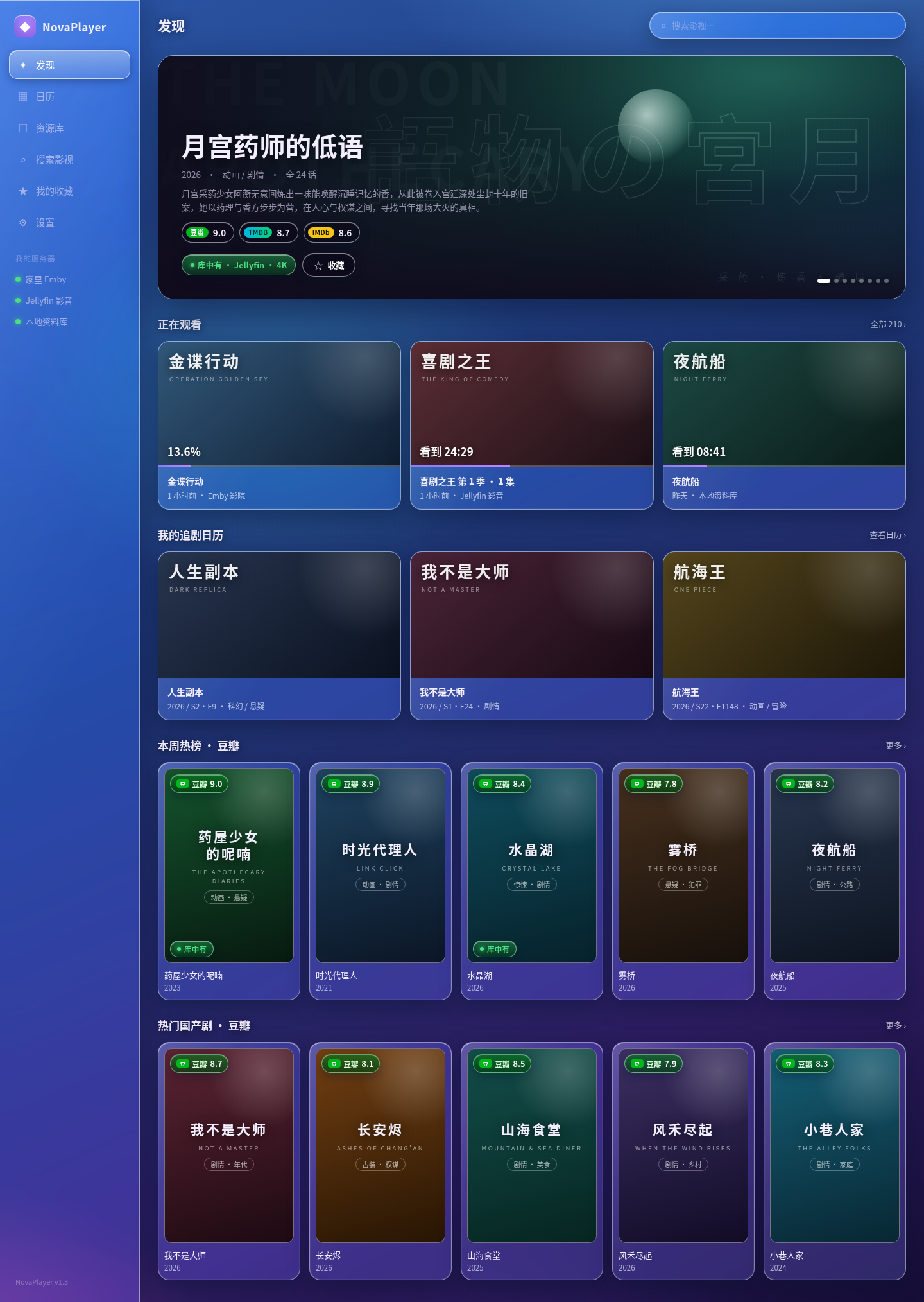Open 设置 in sidebar
This screenshot has width=924, height=1302.
pos(69,222)
